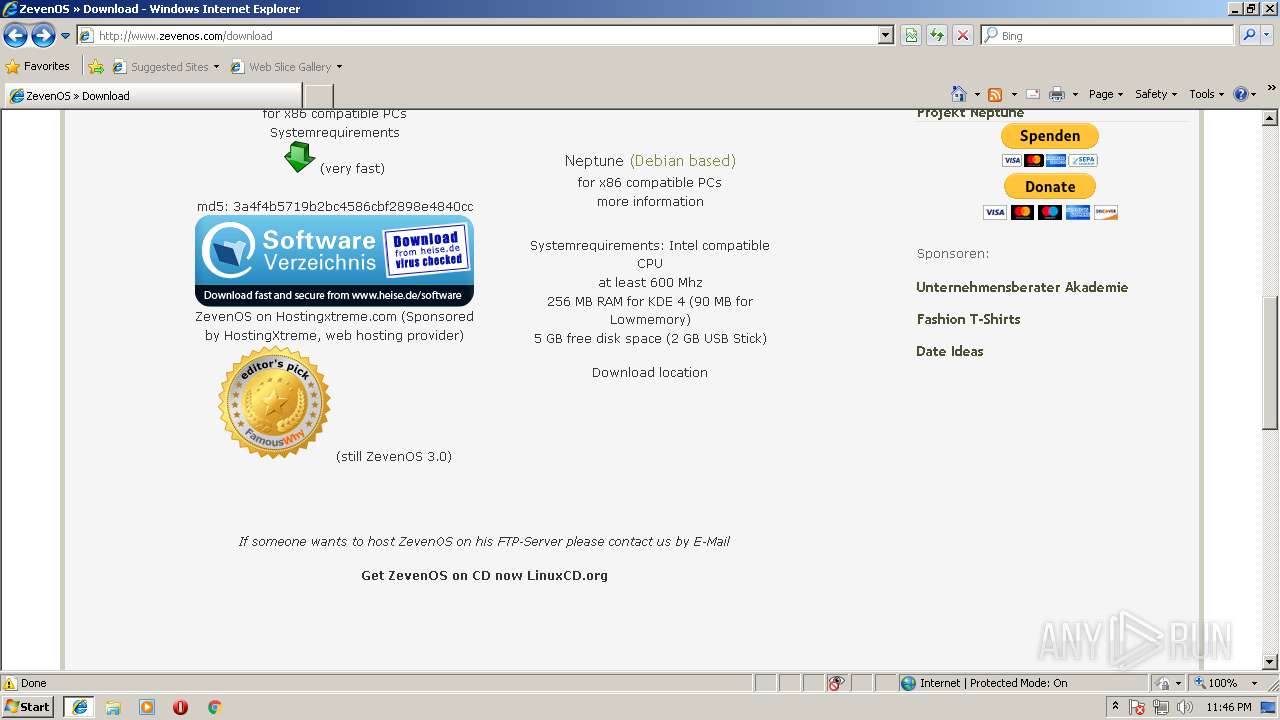Click the volume speaker tray icon
Screen dimensions: 1280x720
[x=1185, y=707]
